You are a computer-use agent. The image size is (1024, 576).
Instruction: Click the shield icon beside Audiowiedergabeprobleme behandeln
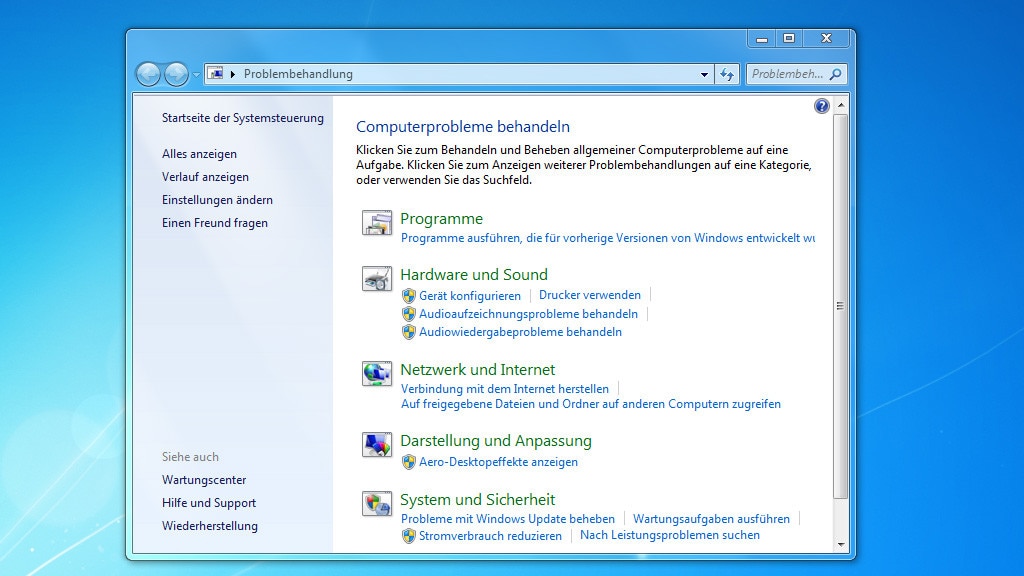pos(409,332)
